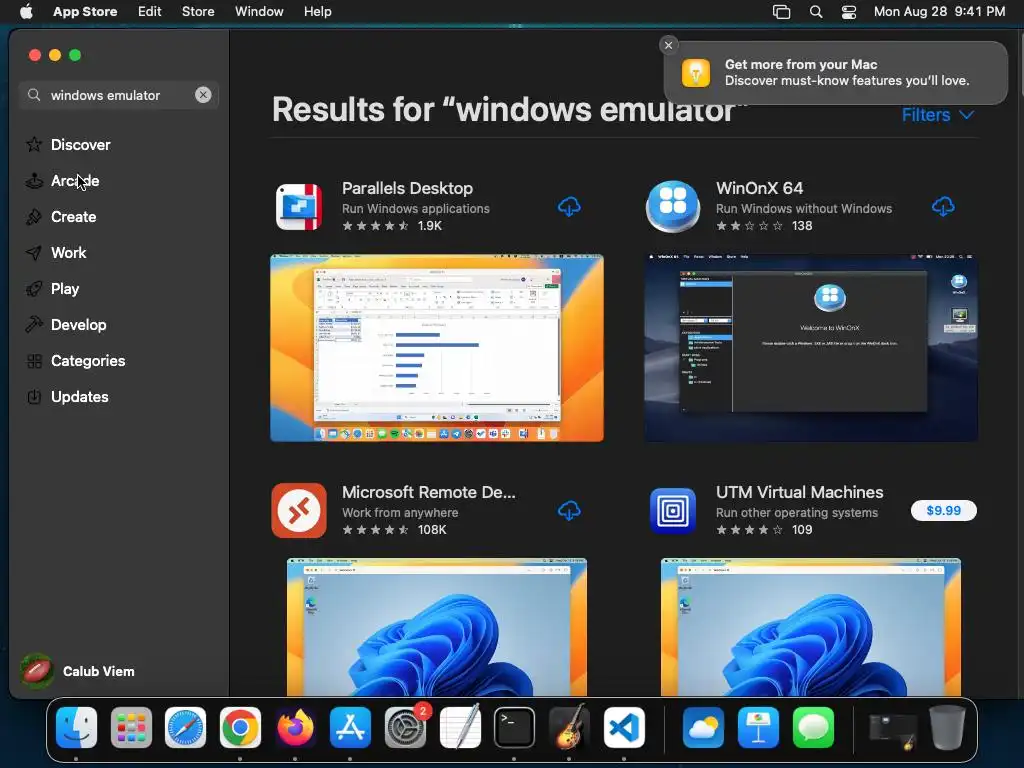Open Messages from the Dock
Viewport: 1024px width, 768px height.
[x=813, y=728]
